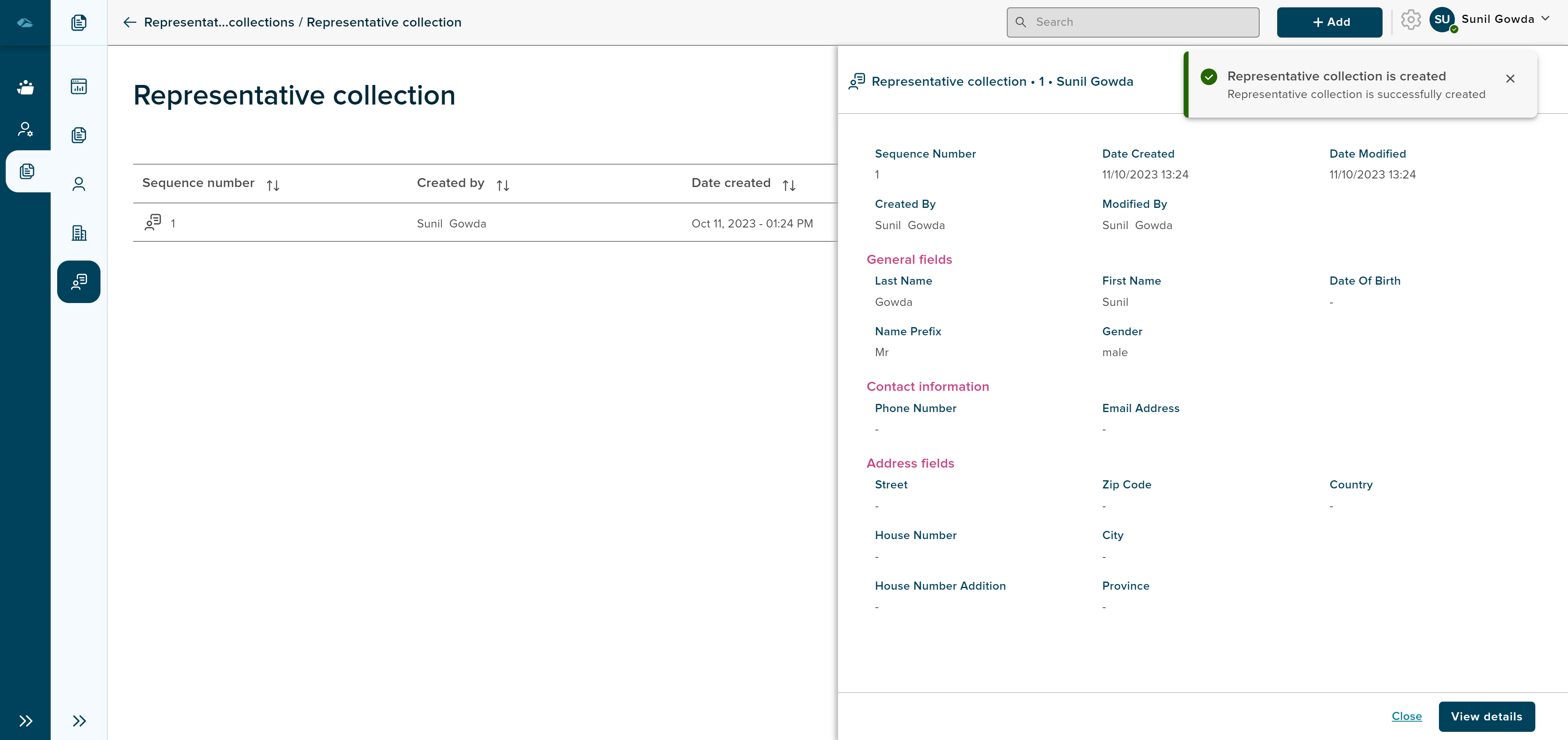Click the Add button
Screen dimensions: 1568x740
(x=1329, y=22)
